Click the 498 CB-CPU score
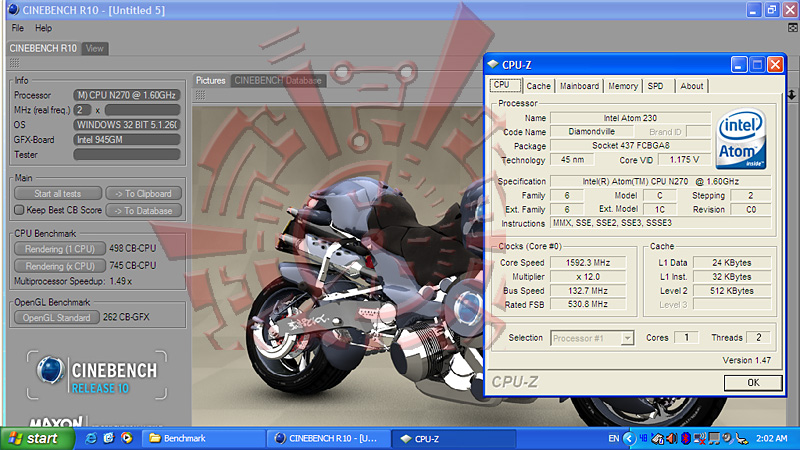This screenshot has height=450, width=800. coord(133,248)
